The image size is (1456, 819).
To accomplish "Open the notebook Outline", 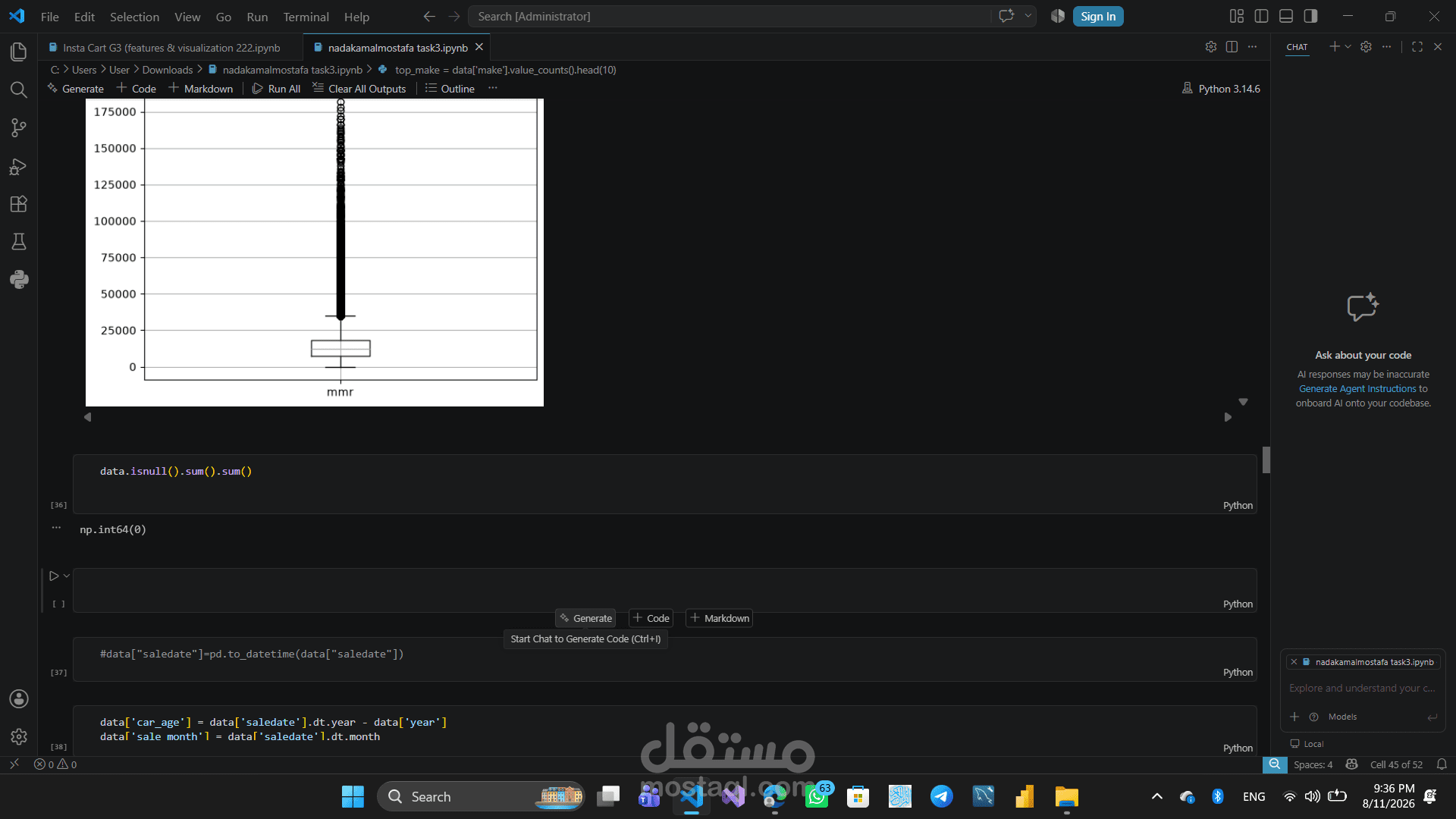I will 450,89.
